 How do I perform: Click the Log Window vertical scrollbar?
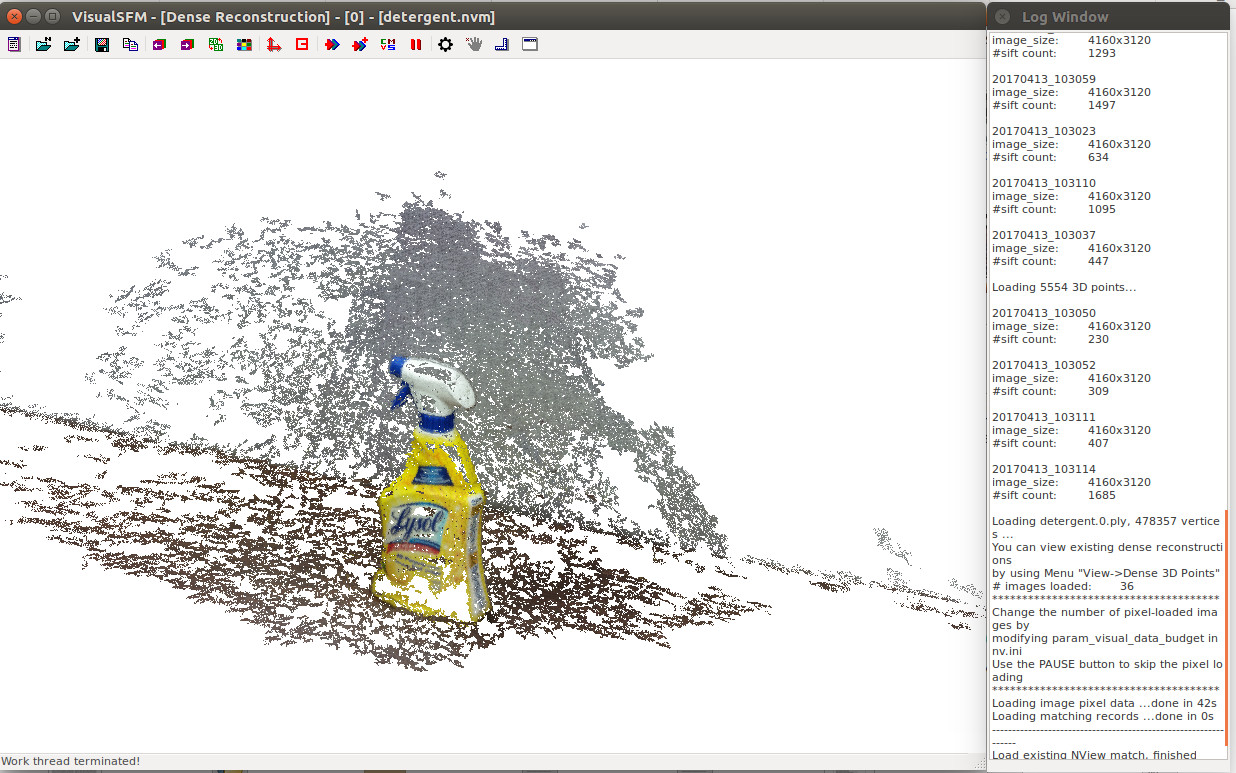tap(1225, 630)
